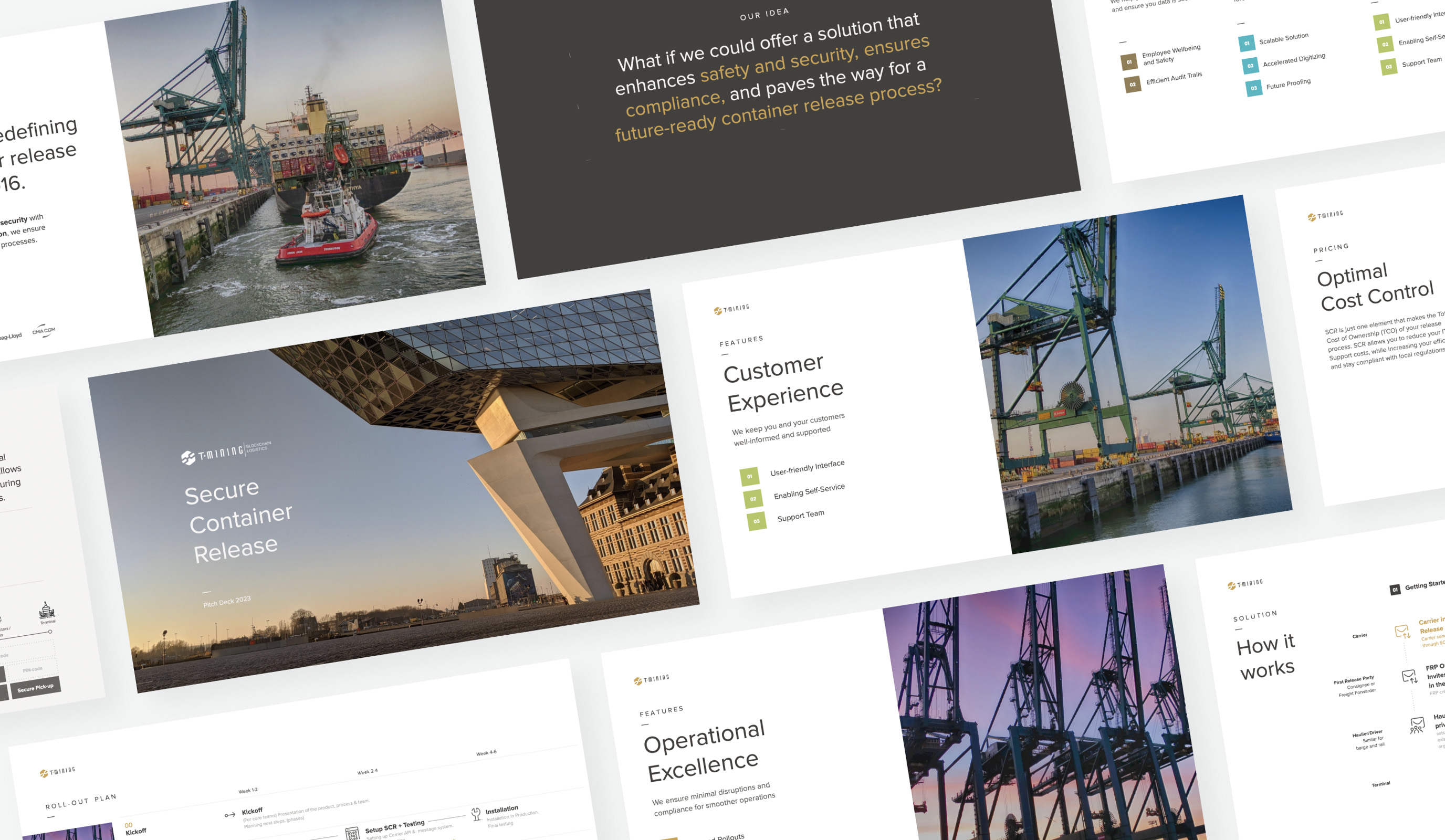Click the Future Proofing list item
Viewport: 1445px width, 840px height.
(x=1288, y=83)
